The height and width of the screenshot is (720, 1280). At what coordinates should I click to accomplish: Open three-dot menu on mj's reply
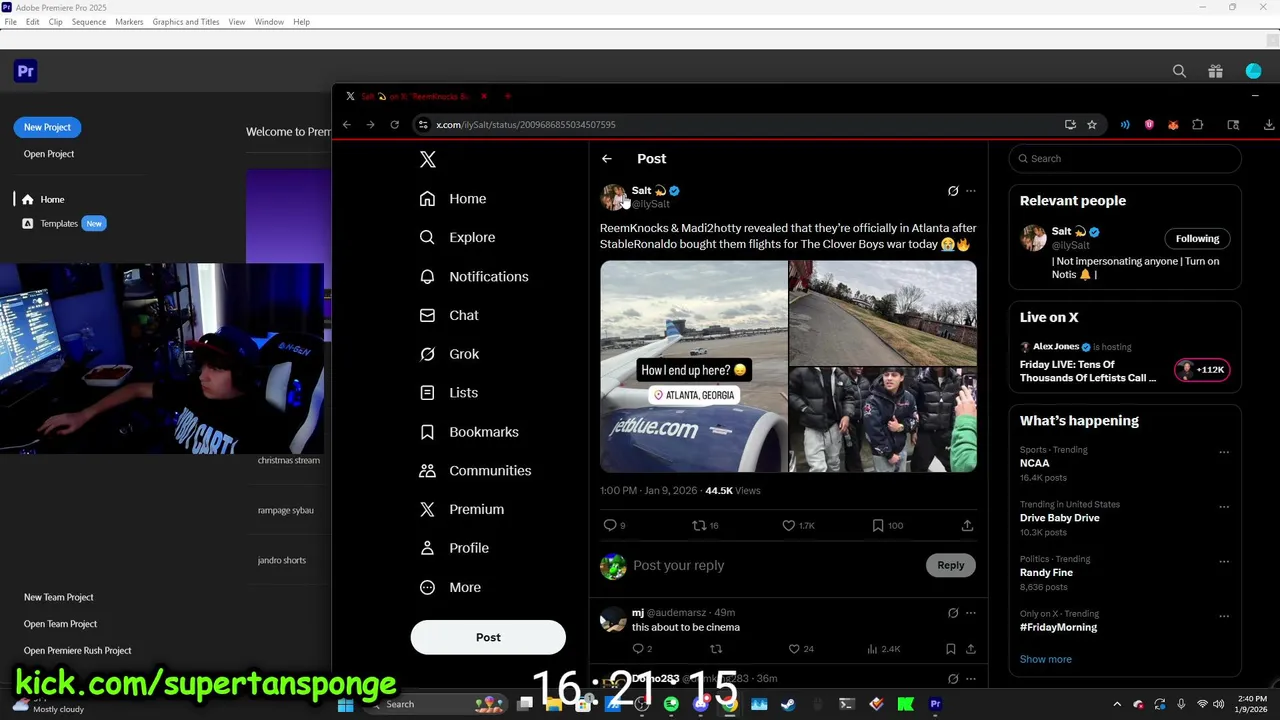[970, 613]
